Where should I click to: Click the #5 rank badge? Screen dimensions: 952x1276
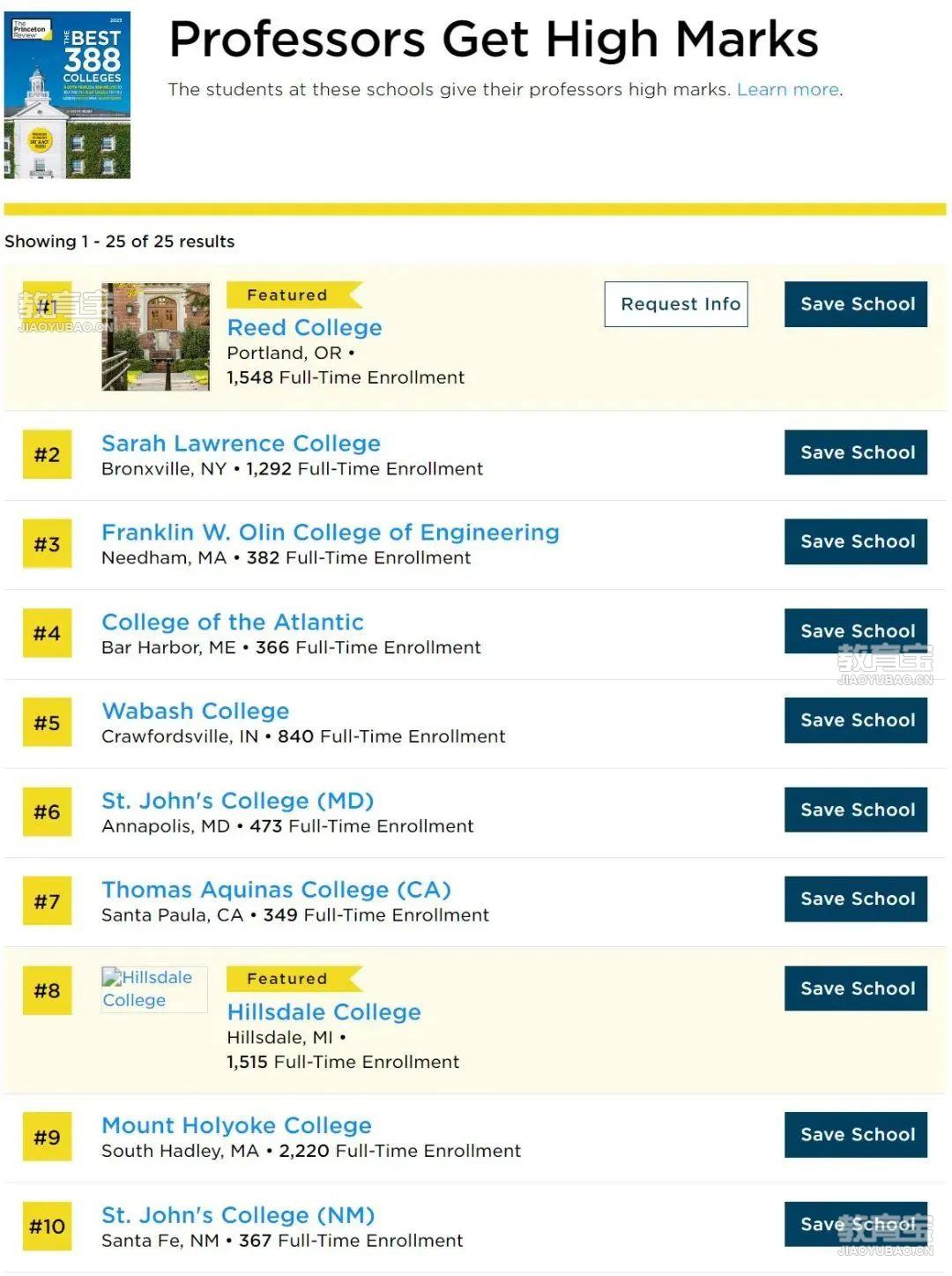pos(47,723)
